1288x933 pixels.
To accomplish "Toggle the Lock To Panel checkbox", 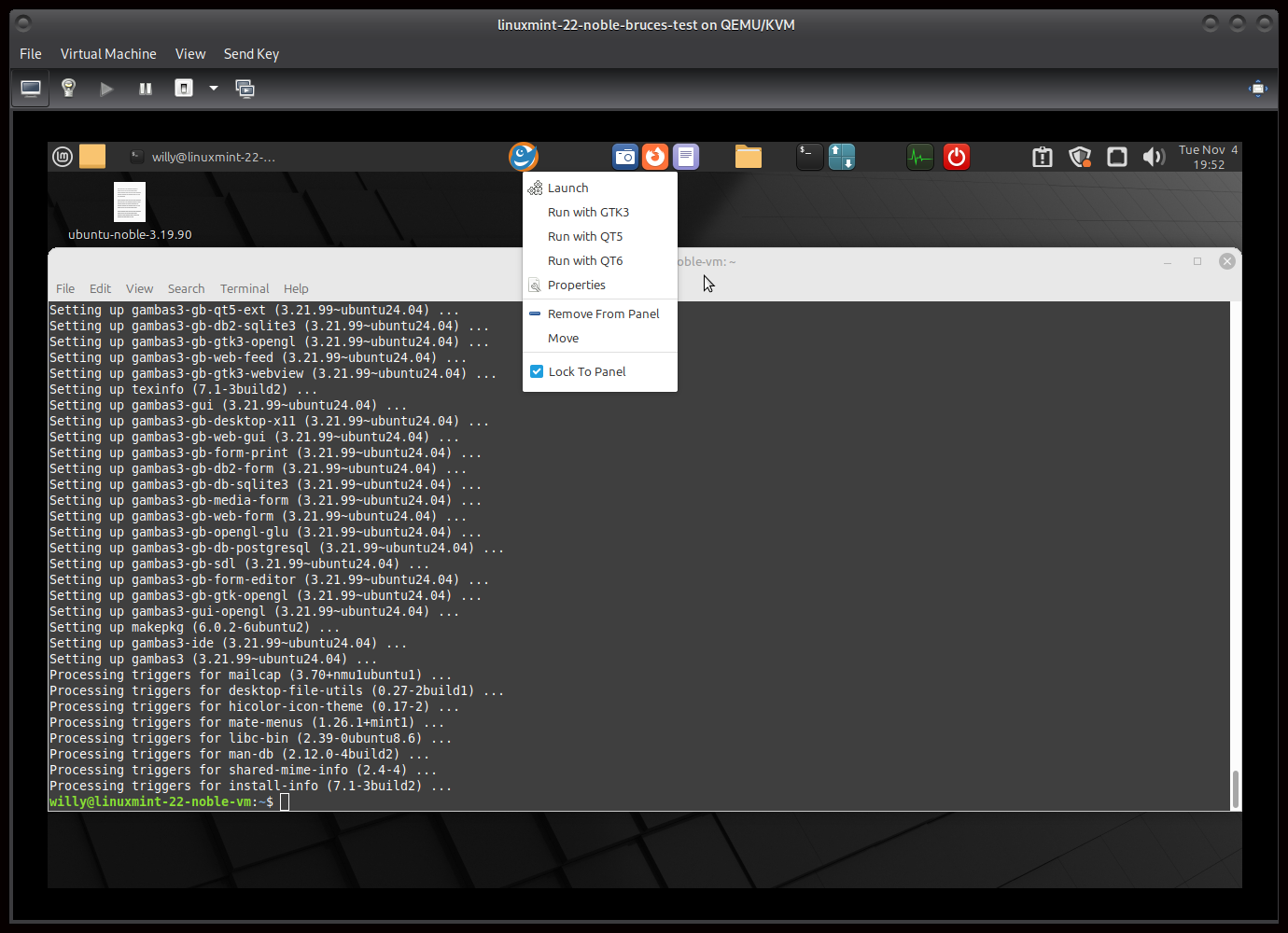I will (537, 371).
